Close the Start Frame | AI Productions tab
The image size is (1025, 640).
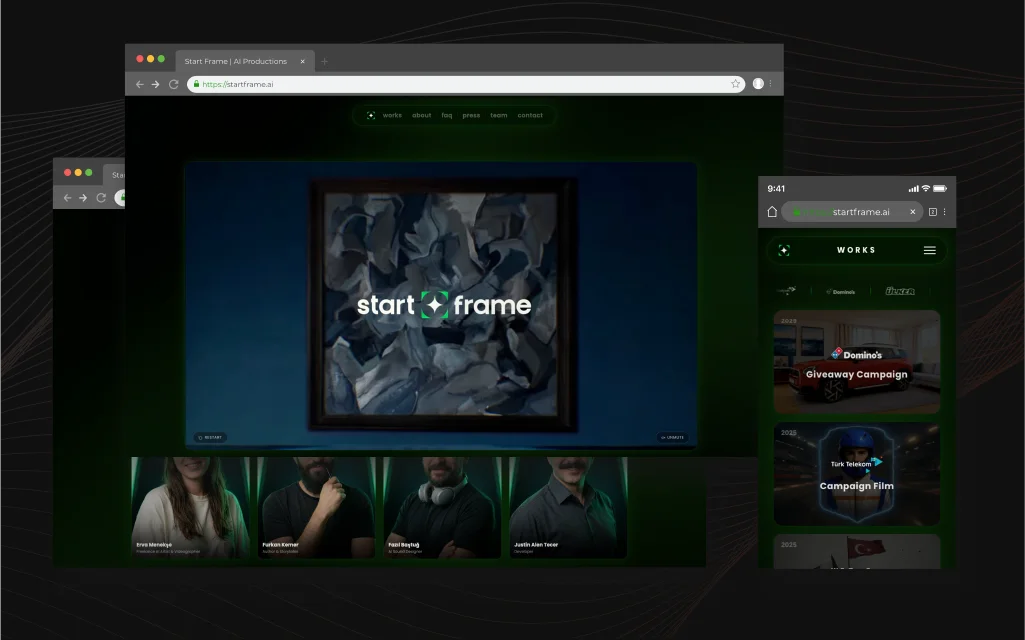303,61
